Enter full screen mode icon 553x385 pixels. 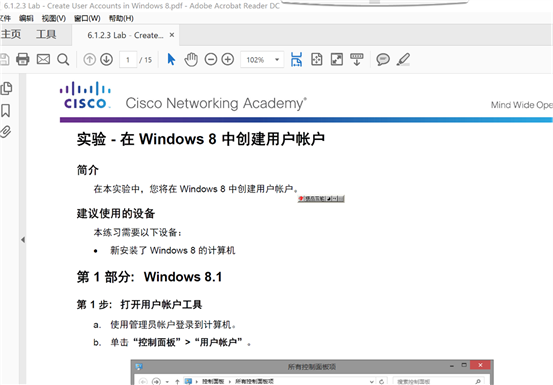337,59
